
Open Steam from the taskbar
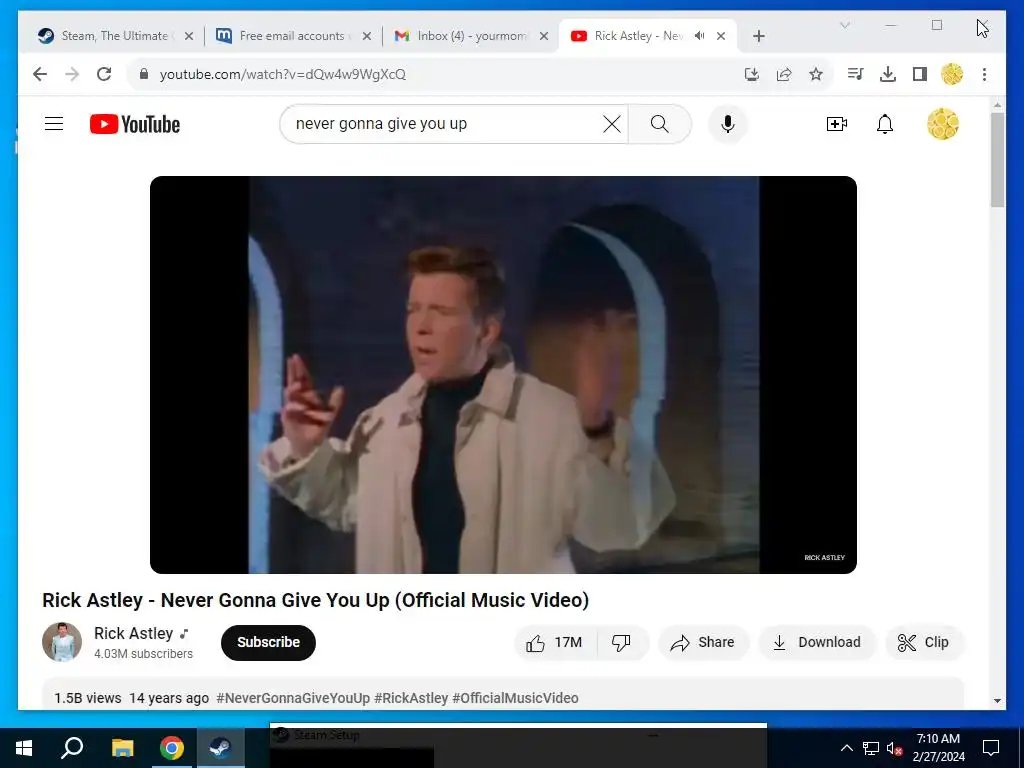coord(220,748)
